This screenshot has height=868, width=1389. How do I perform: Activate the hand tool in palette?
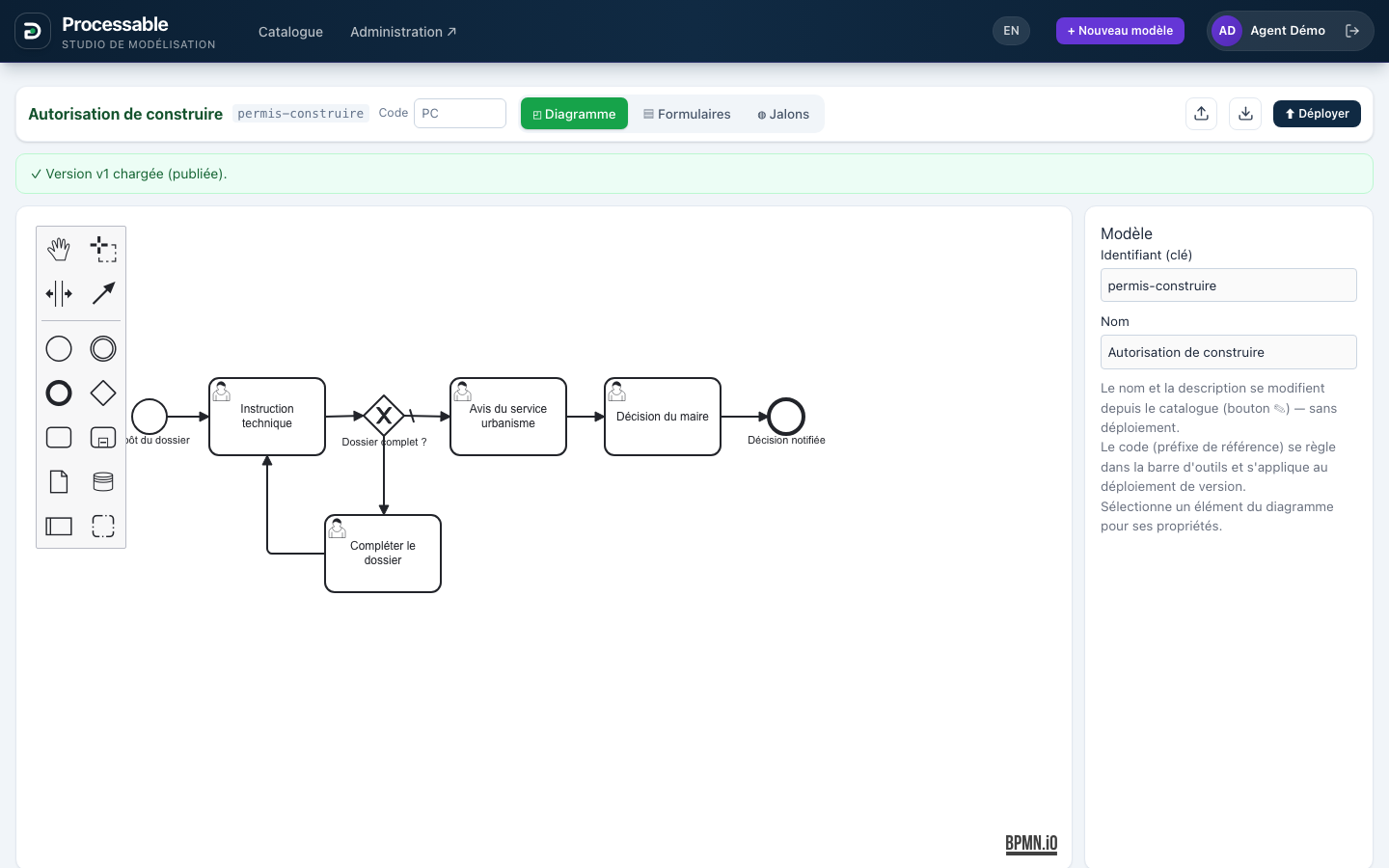(x=59, y=249)
